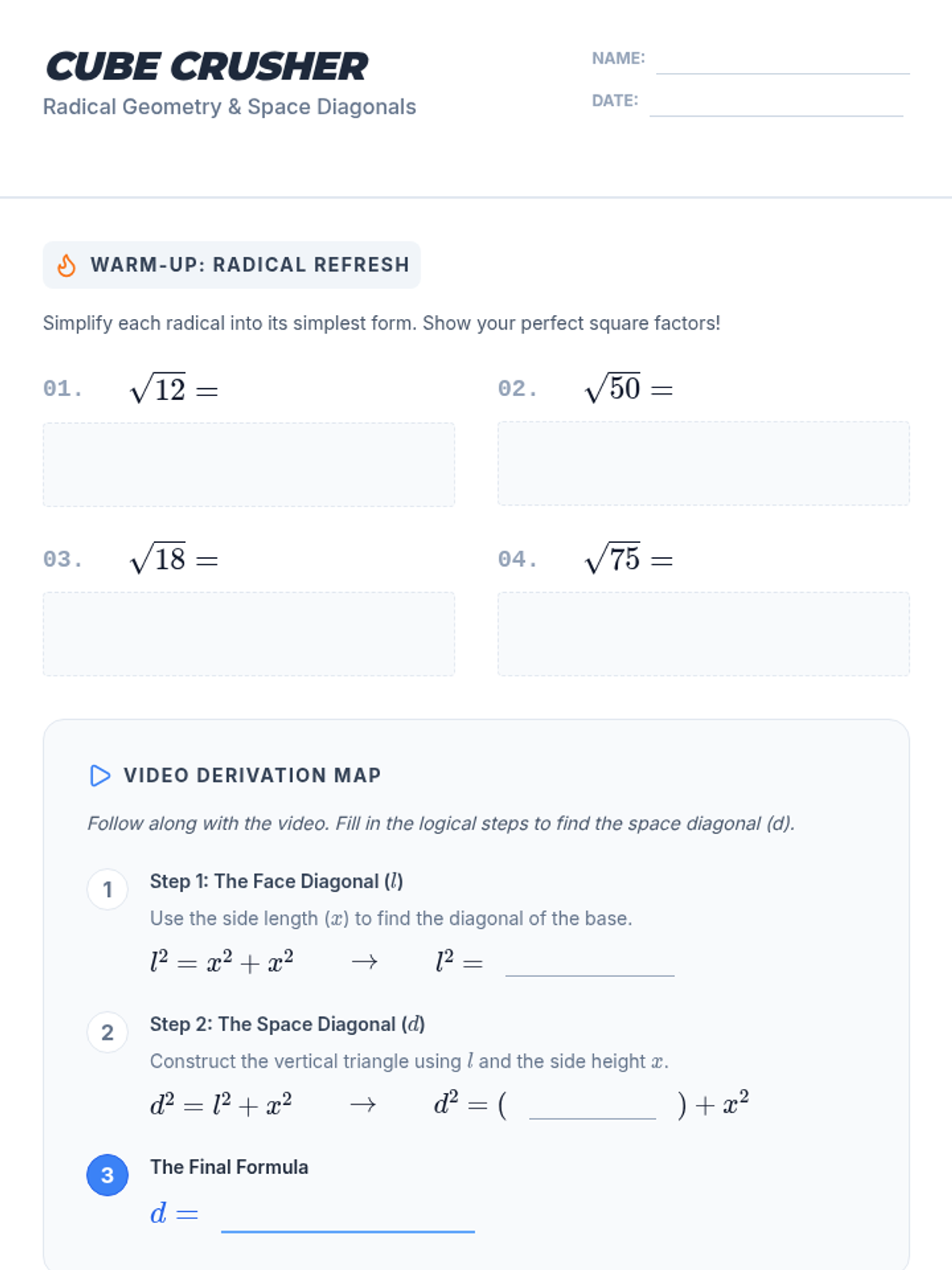The width and height of the screenshot is (952, 1270).
Task: Click the blank inside the d² parentheses
Action: 592,1107
